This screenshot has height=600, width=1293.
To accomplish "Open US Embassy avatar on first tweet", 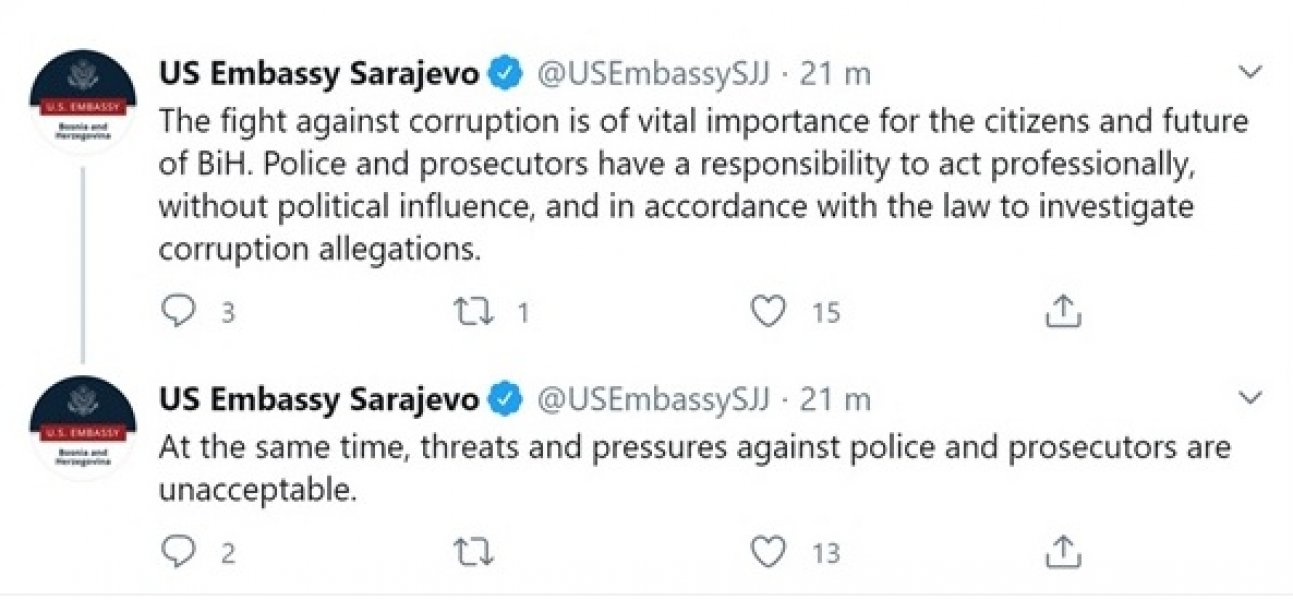I will click(83, 102).
